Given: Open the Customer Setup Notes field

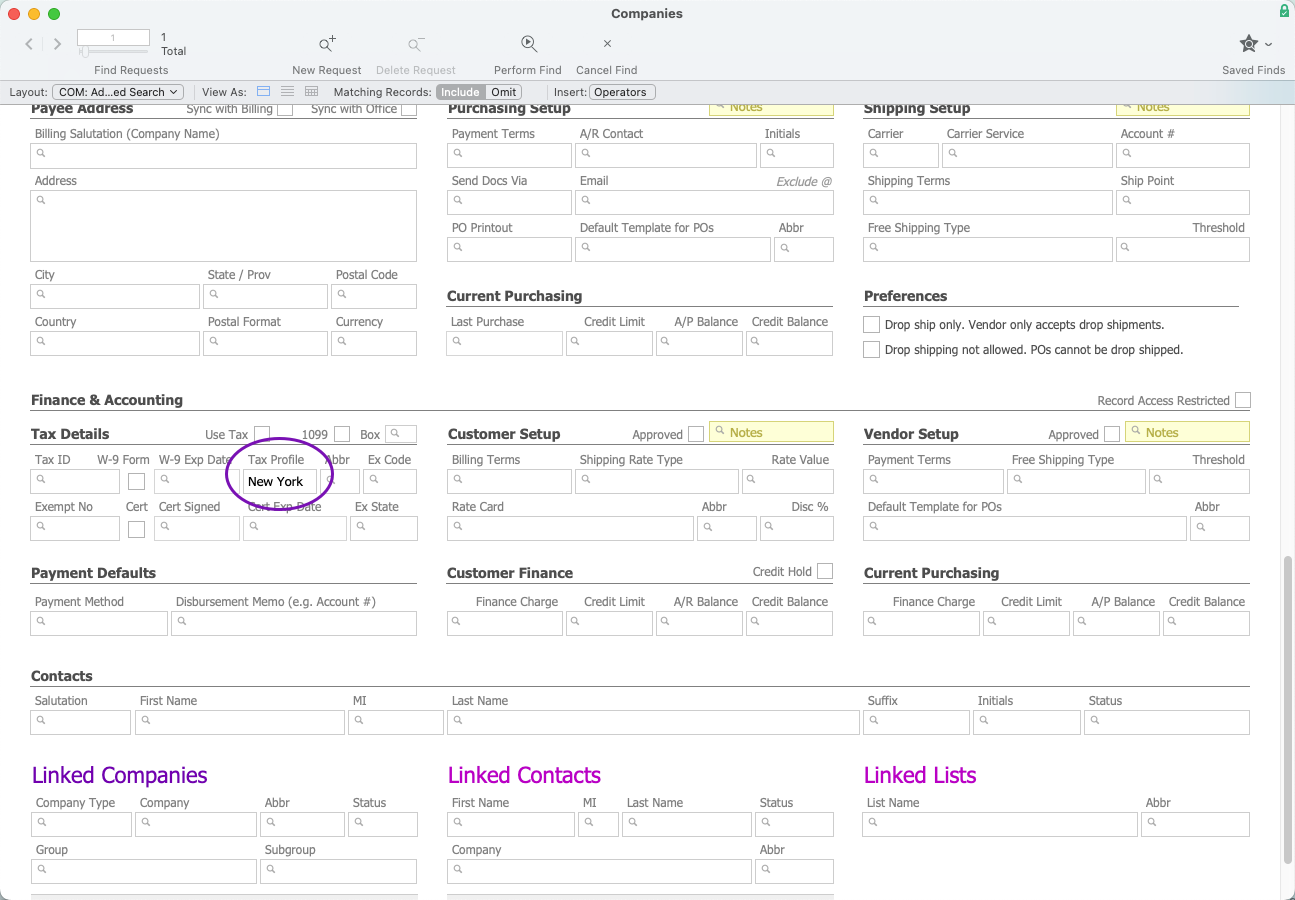Looking at the screenshot, I should tap(771, 433).
